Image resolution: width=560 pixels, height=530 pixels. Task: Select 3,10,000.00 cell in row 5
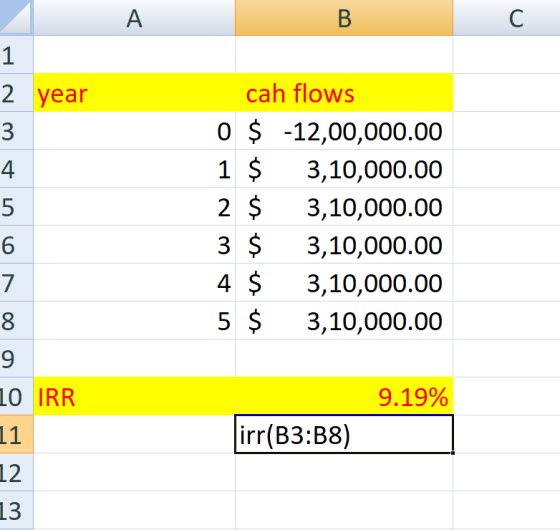point(344,206)
